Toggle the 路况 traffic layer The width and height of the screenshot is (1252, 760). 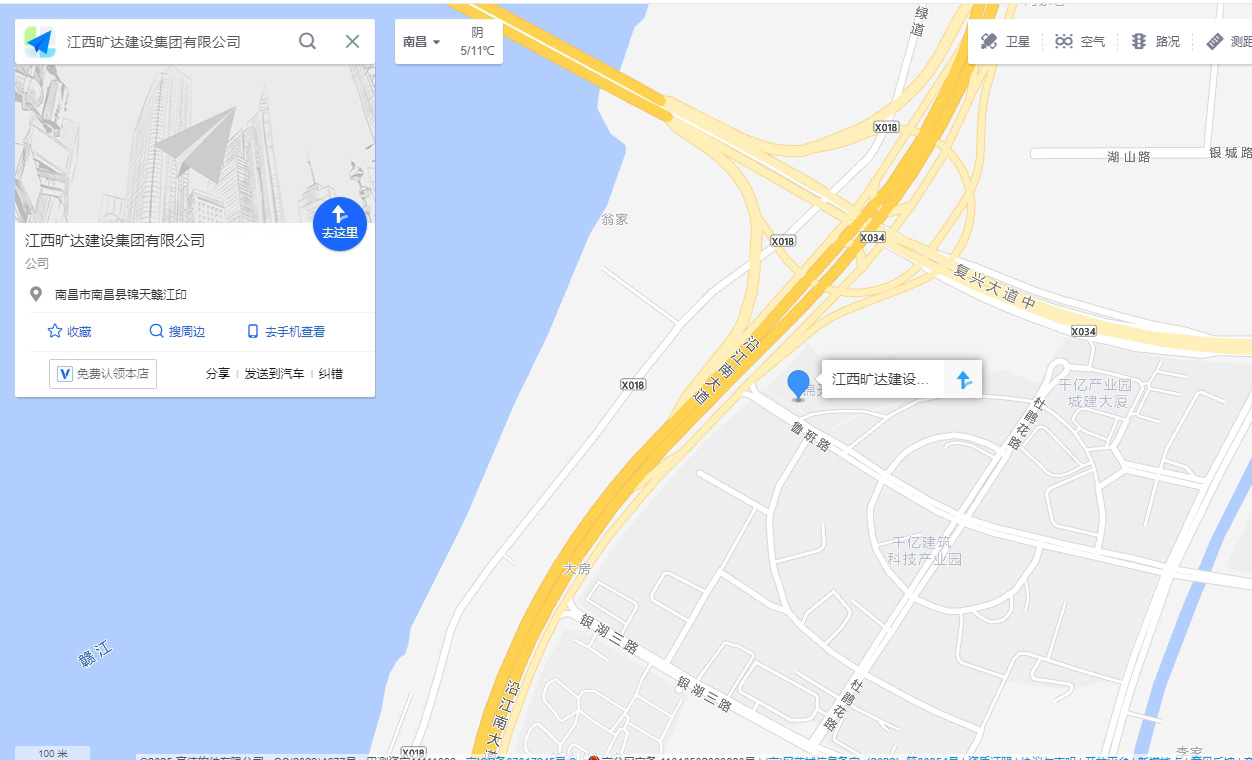(x=1155, y=41)
